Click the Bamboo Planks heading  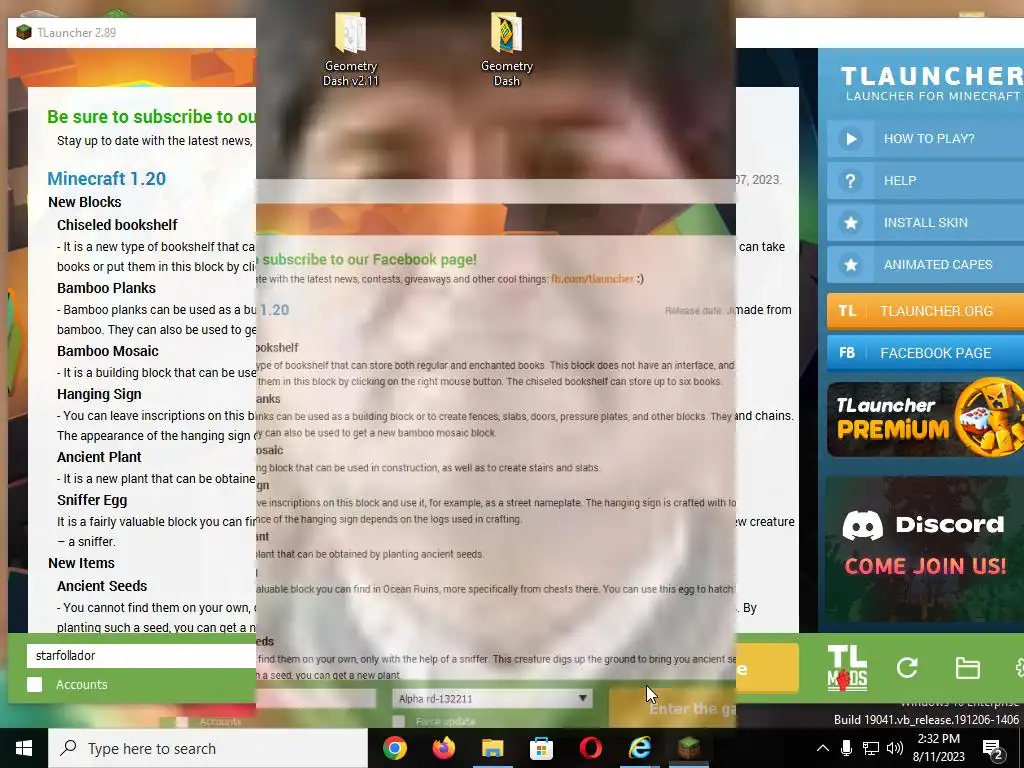point(106,288)
